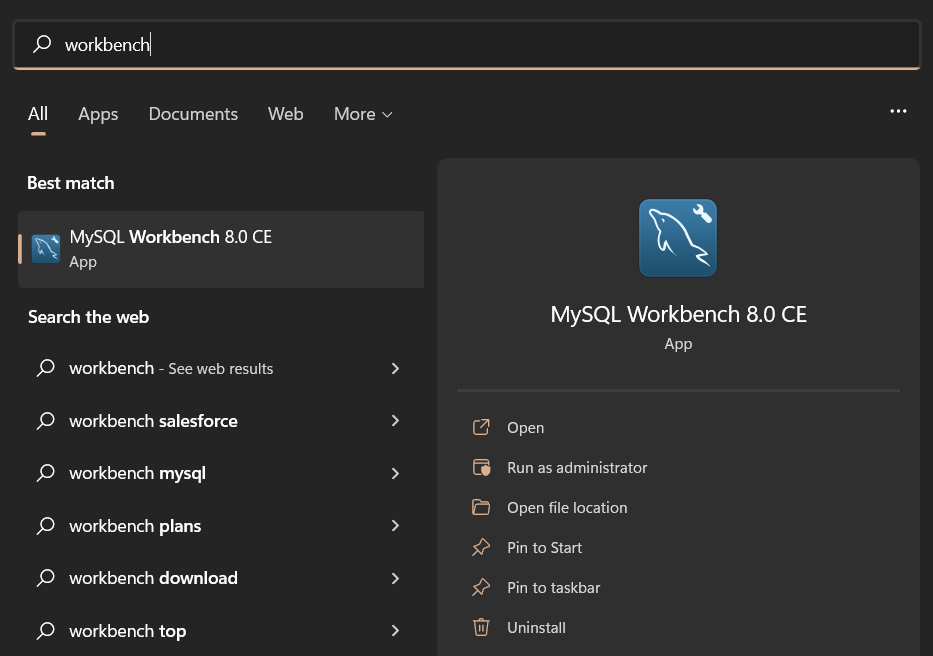The image size is (933, 656).
Task: Click the search box containing 'workbench'
Action: point(467,45)
